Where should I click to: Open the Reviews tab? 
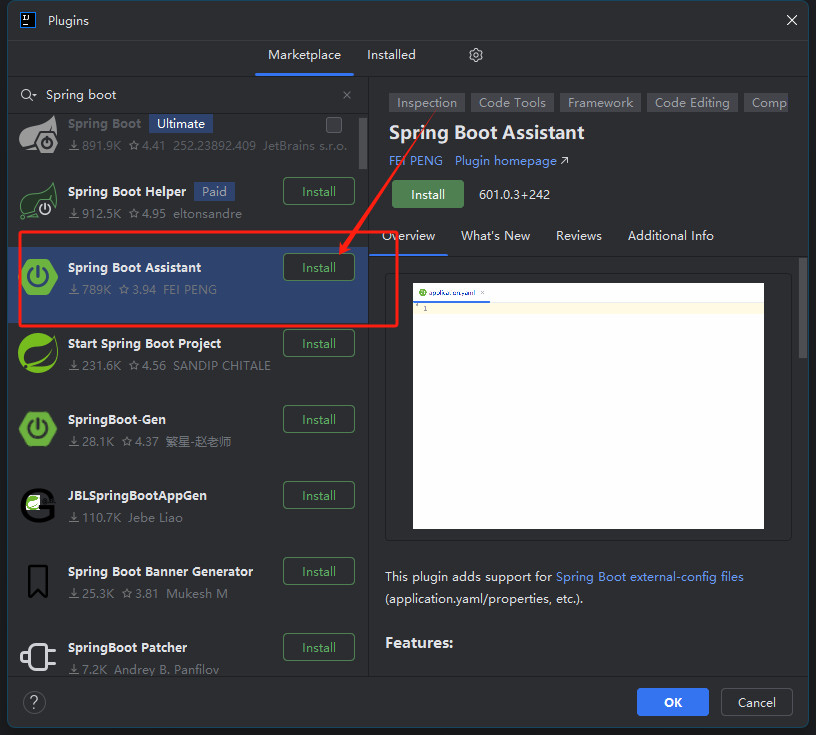click(579, 236)
